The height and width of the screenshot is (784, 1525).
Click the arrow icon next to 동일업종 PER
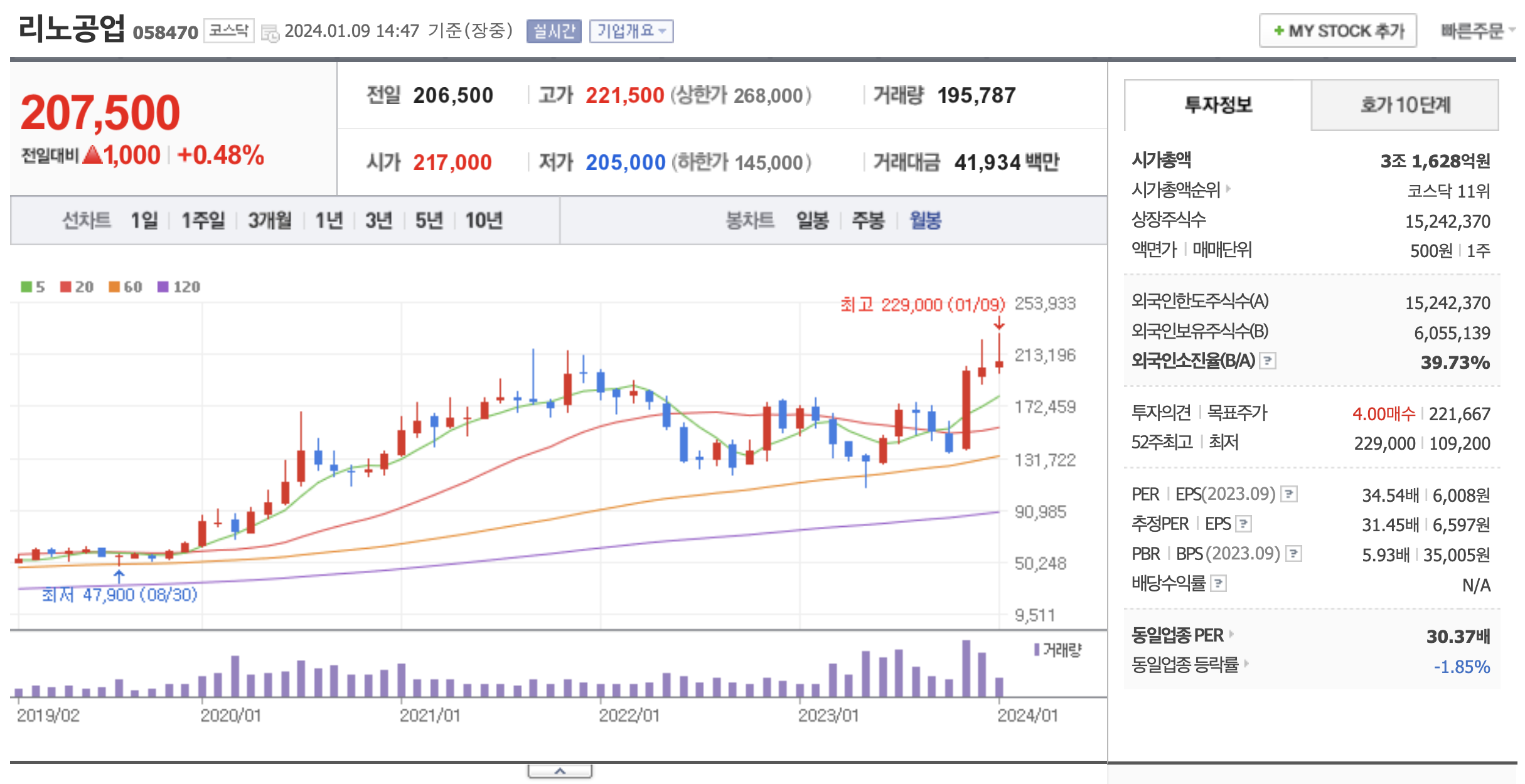(x=1231, y=634)
